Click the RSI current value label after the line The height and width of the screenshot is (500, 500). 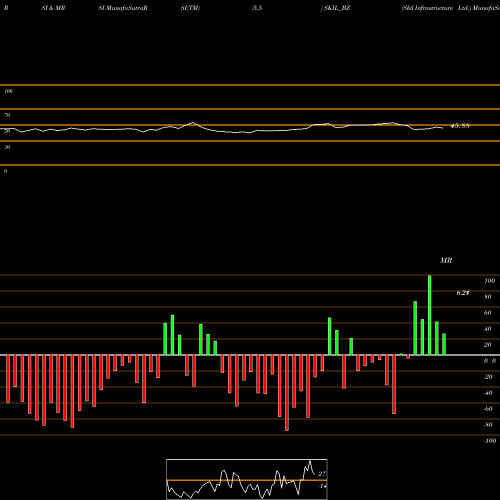point(460,126)
